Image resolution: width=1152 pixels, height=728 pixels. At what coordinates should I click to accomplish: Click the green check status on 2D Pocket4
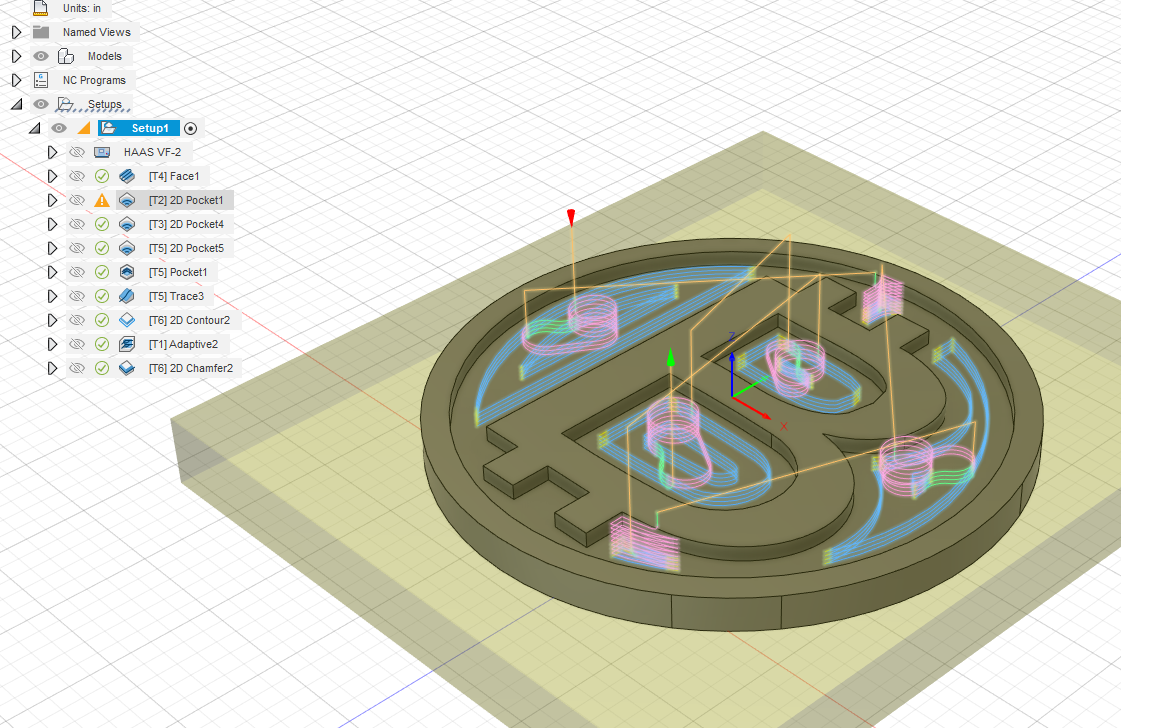(x=102, y=224)
